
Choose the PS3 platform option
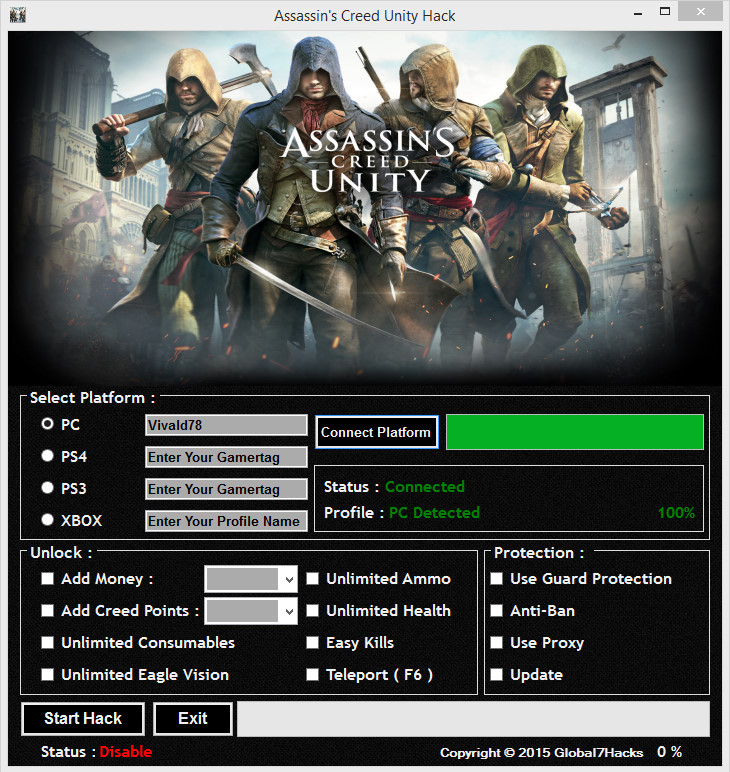[x=47, y=488]
